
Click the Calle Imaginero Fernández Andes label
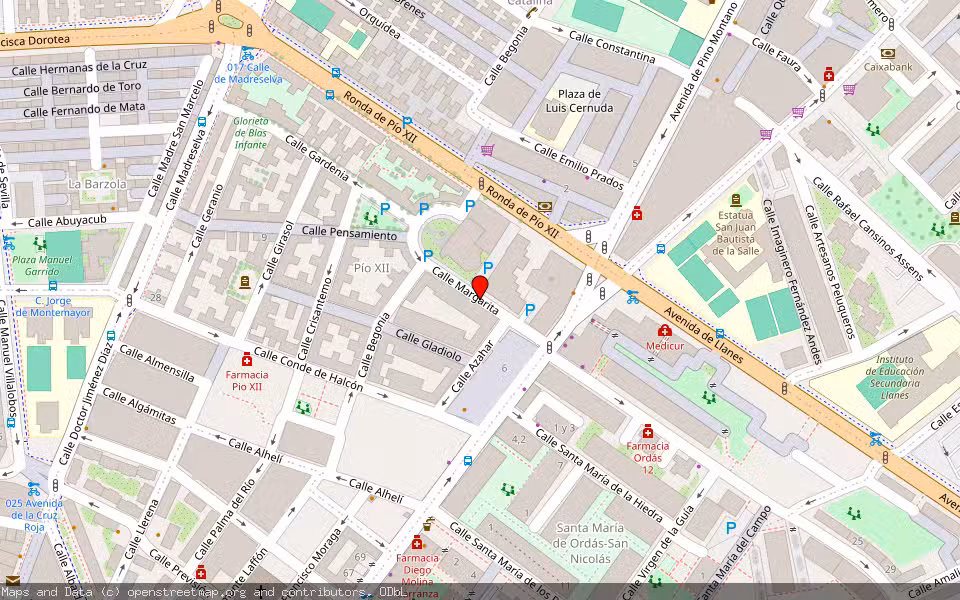point(790,282)
